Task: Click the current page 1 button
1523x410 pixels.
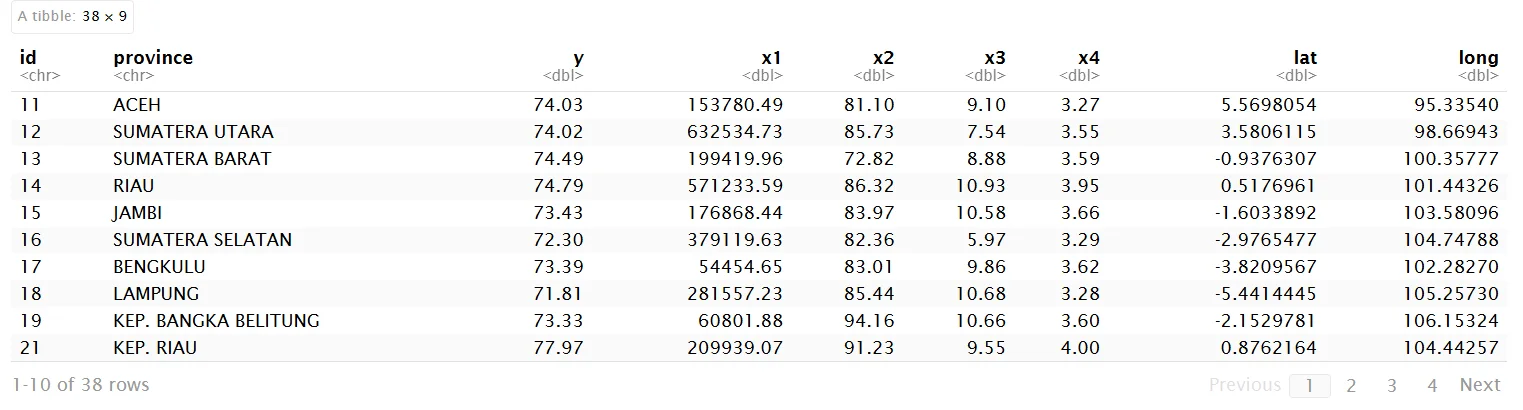Action: pyautogui.click(x=1309, y=385)
